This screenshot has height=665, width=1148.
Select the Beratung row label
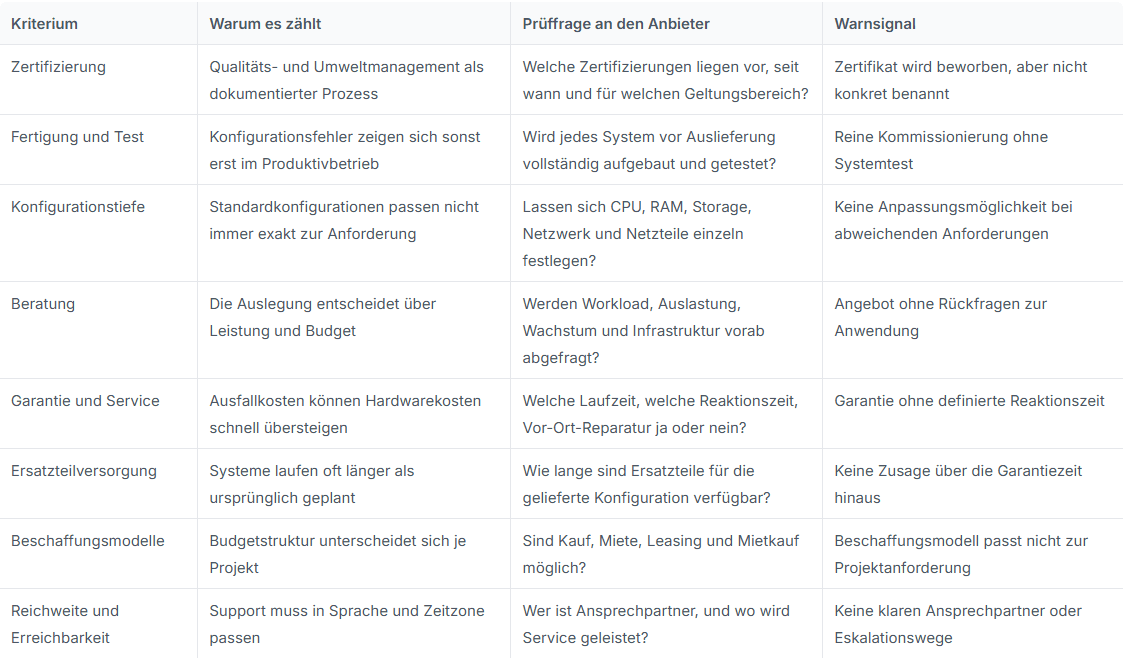pos(42,304)
